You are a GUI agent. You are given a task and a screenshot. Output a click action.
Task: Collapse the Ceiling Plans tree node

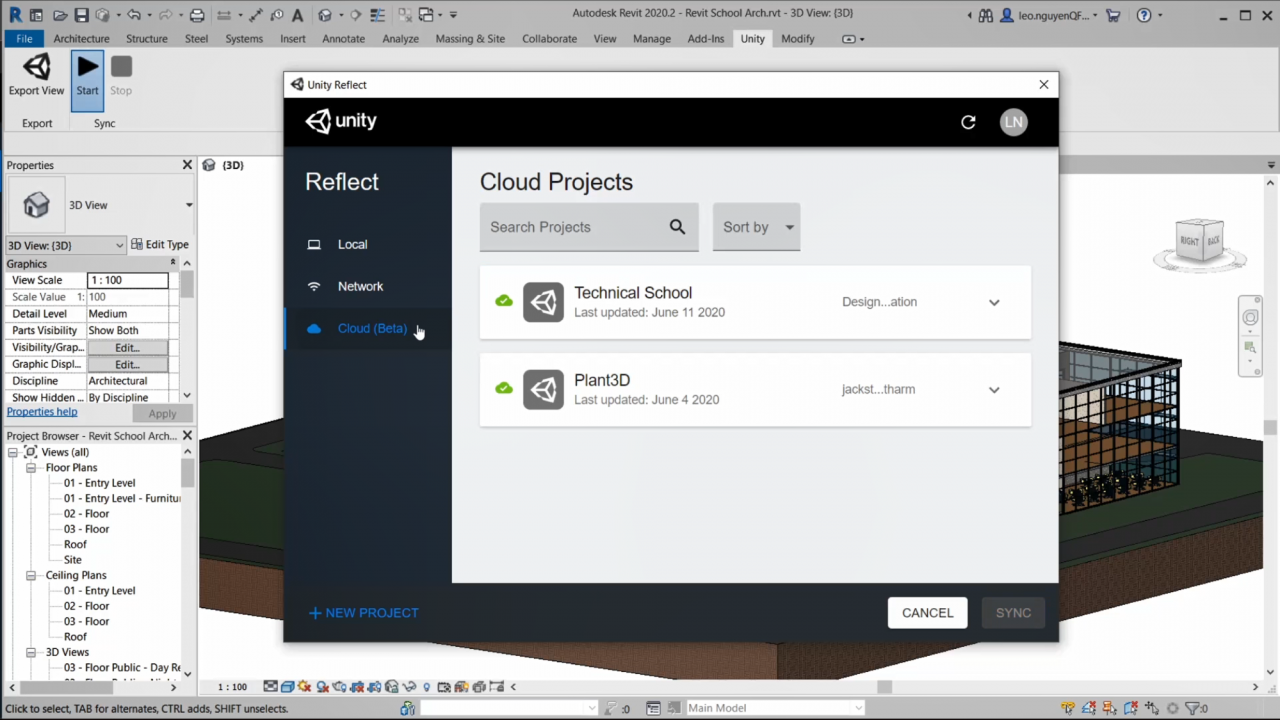pos(31,576)
